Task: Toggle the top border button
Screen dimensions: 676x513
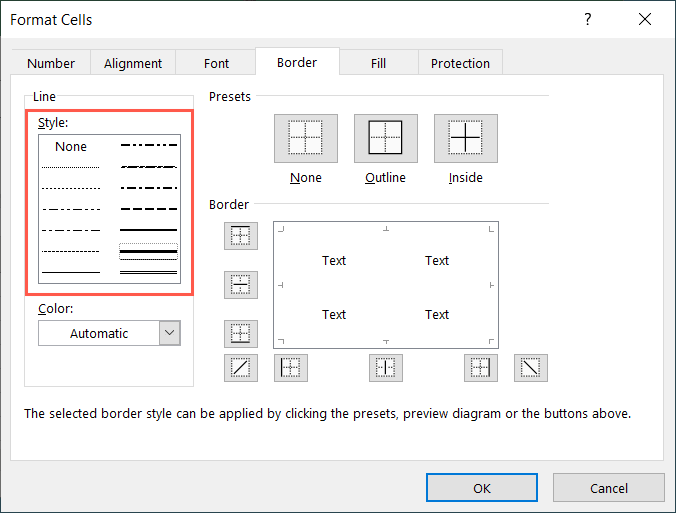Action: pos(241,236)
